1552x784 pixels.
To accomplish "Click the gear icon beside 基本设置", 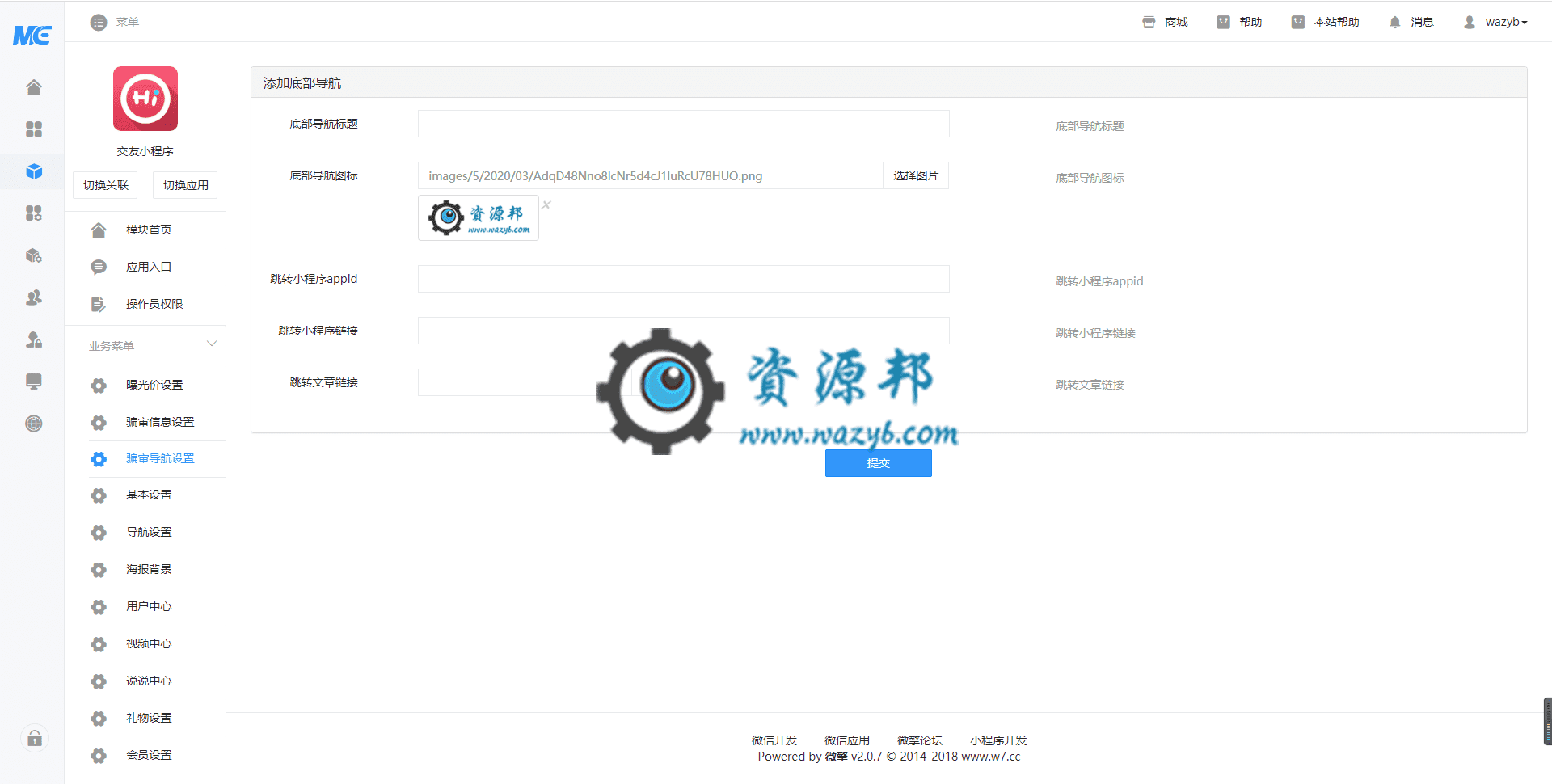I will point(99,495).
